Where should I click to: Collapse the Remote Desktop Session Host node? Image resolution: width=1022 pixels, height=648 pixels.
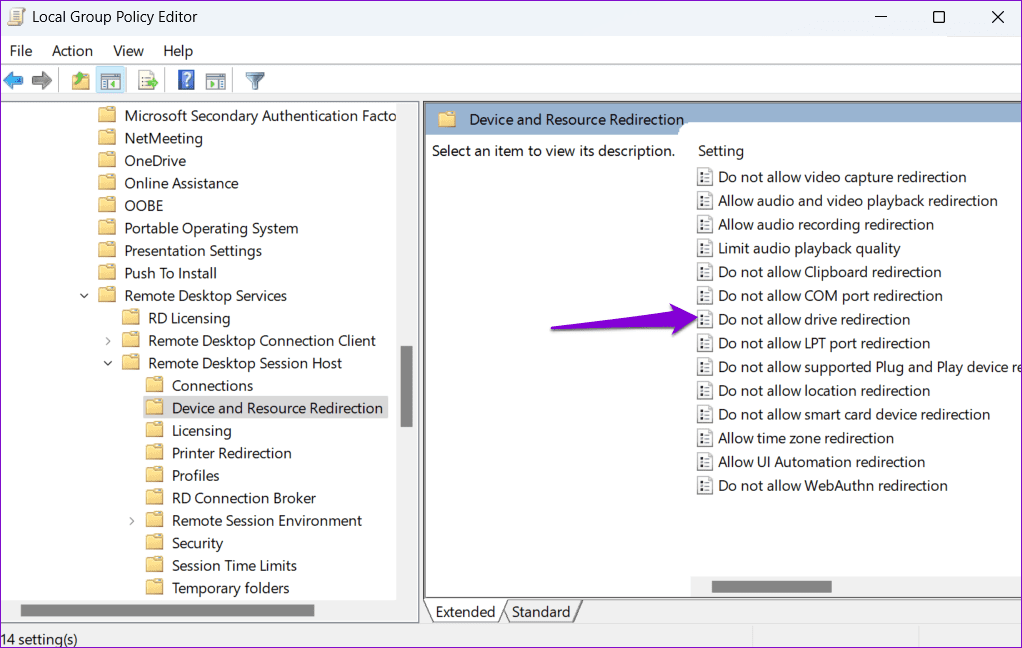pyautogui.click(x=108, y=363)
